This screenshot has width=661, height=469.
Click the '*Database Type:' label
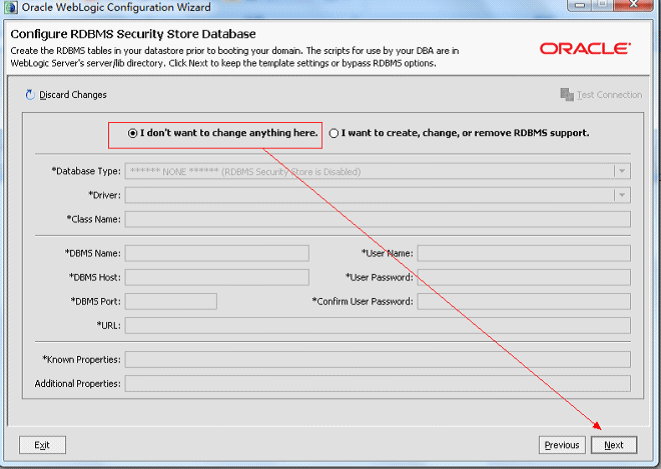click(86, 171)
